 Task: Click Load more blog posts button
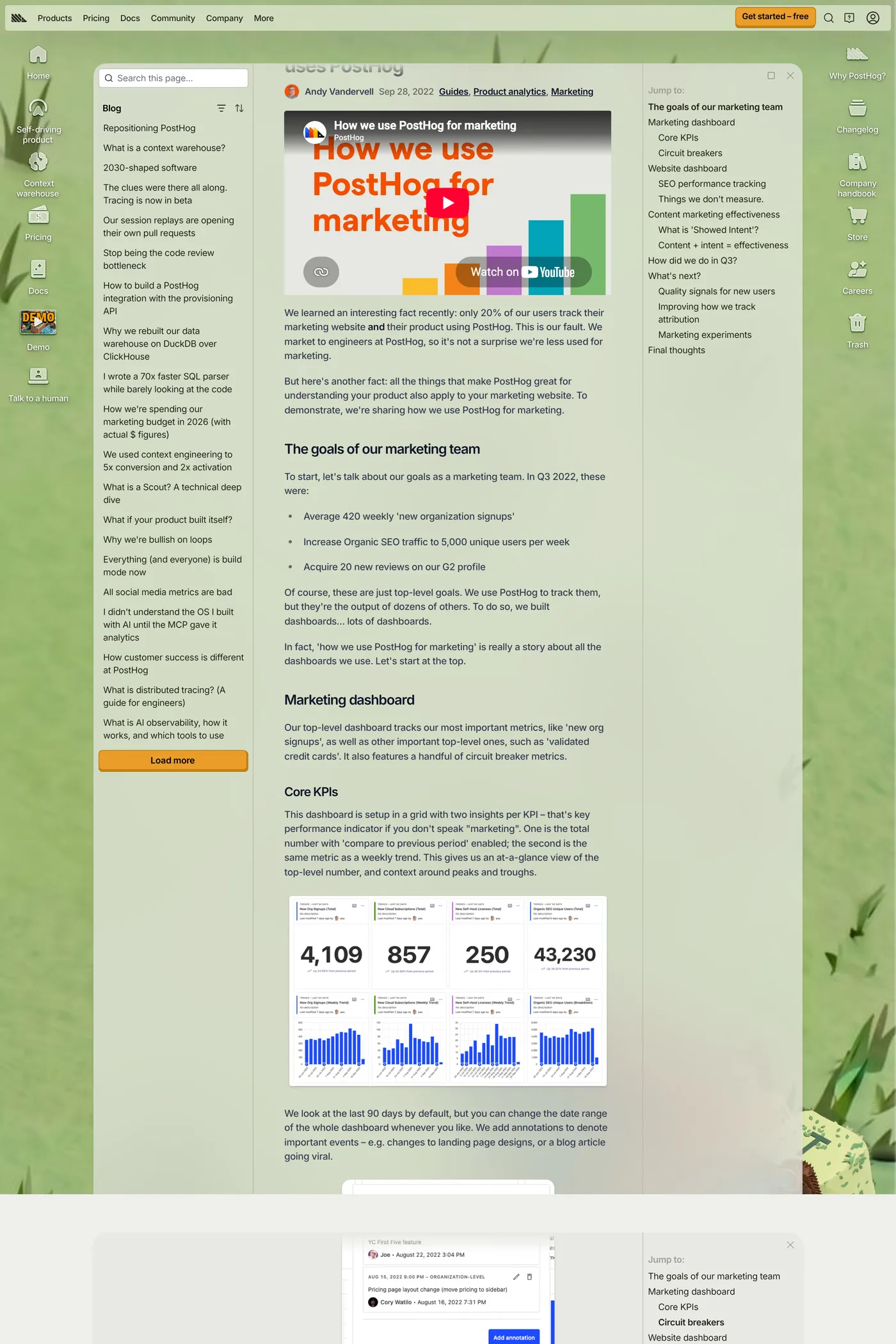point(173,760)
